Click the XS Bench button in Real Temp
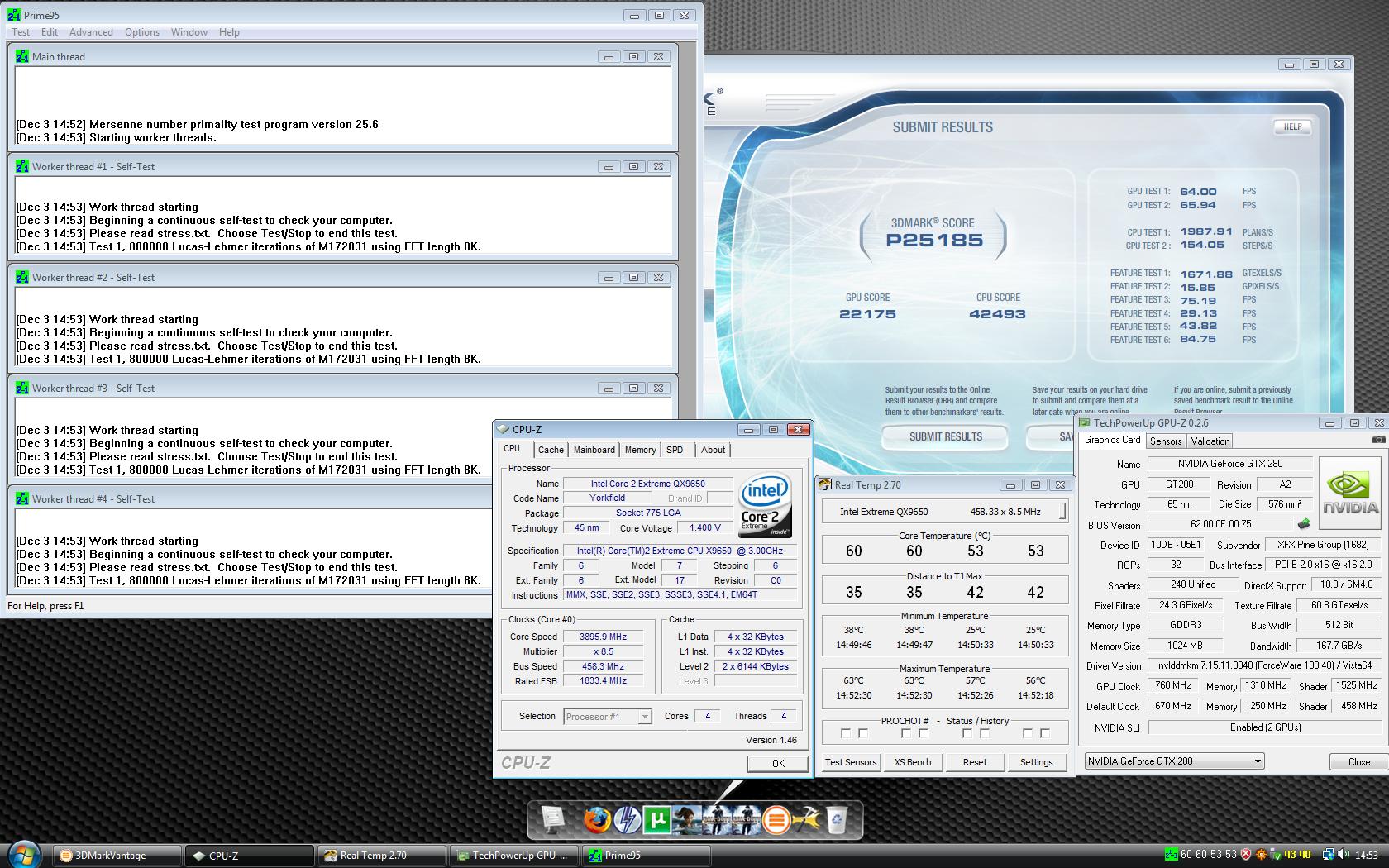The image size is (1389, 868). tap(913, 762)
